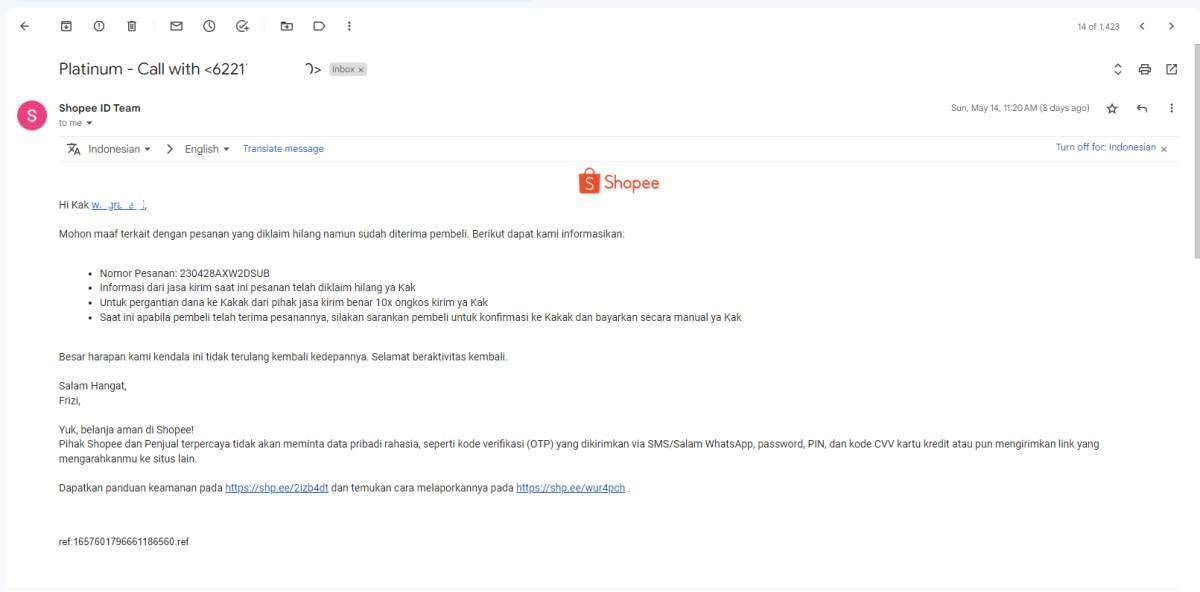The width and height of the screenshot is (1200, 592).
Task: Go back to inbox with back arrow
Action: [24, 26]
